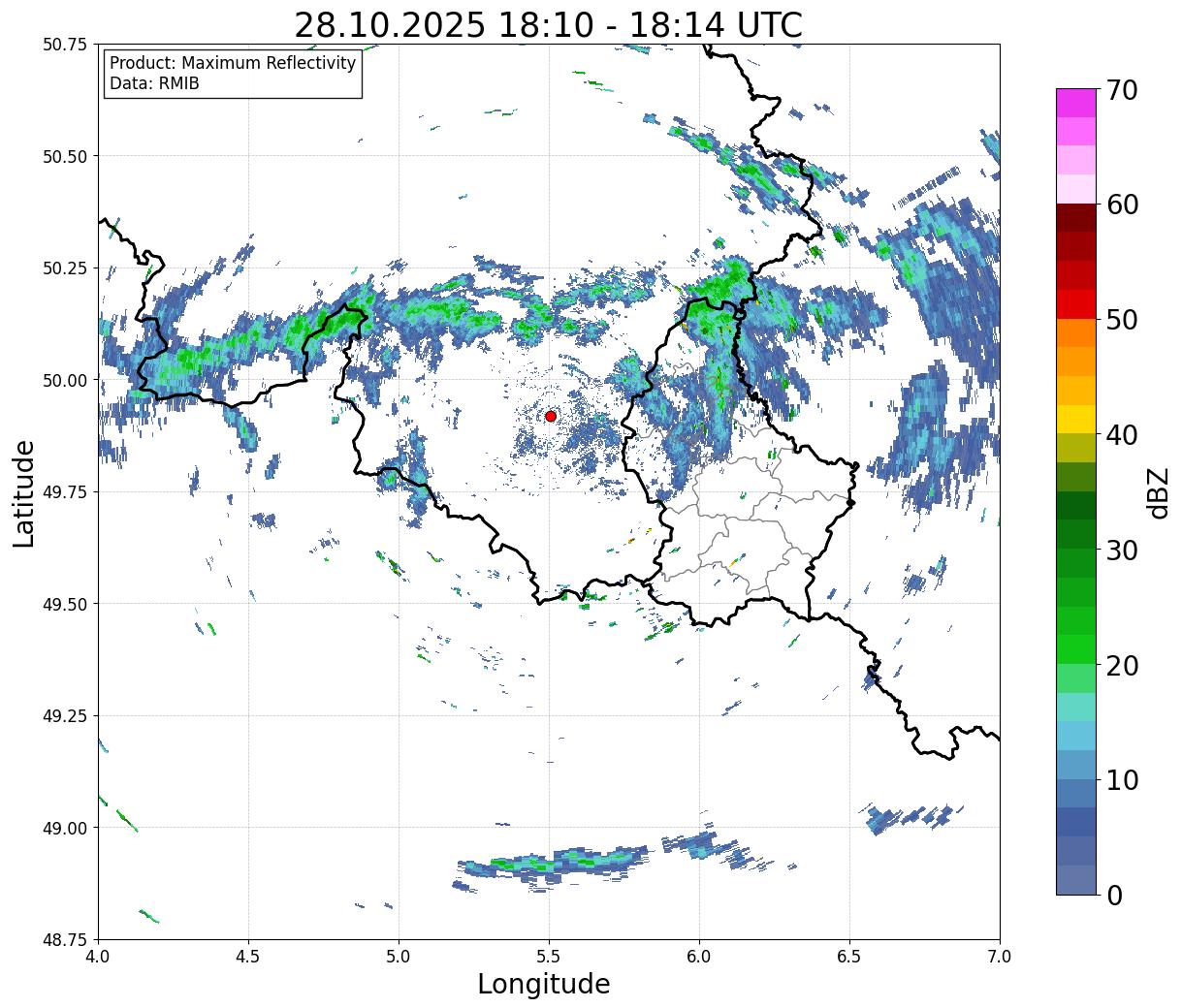Image resolution: width=1182 pixels, height=1008 pixels.
Task: Click the yellow colorbar swatch above 40
Action: (1075, 419)
